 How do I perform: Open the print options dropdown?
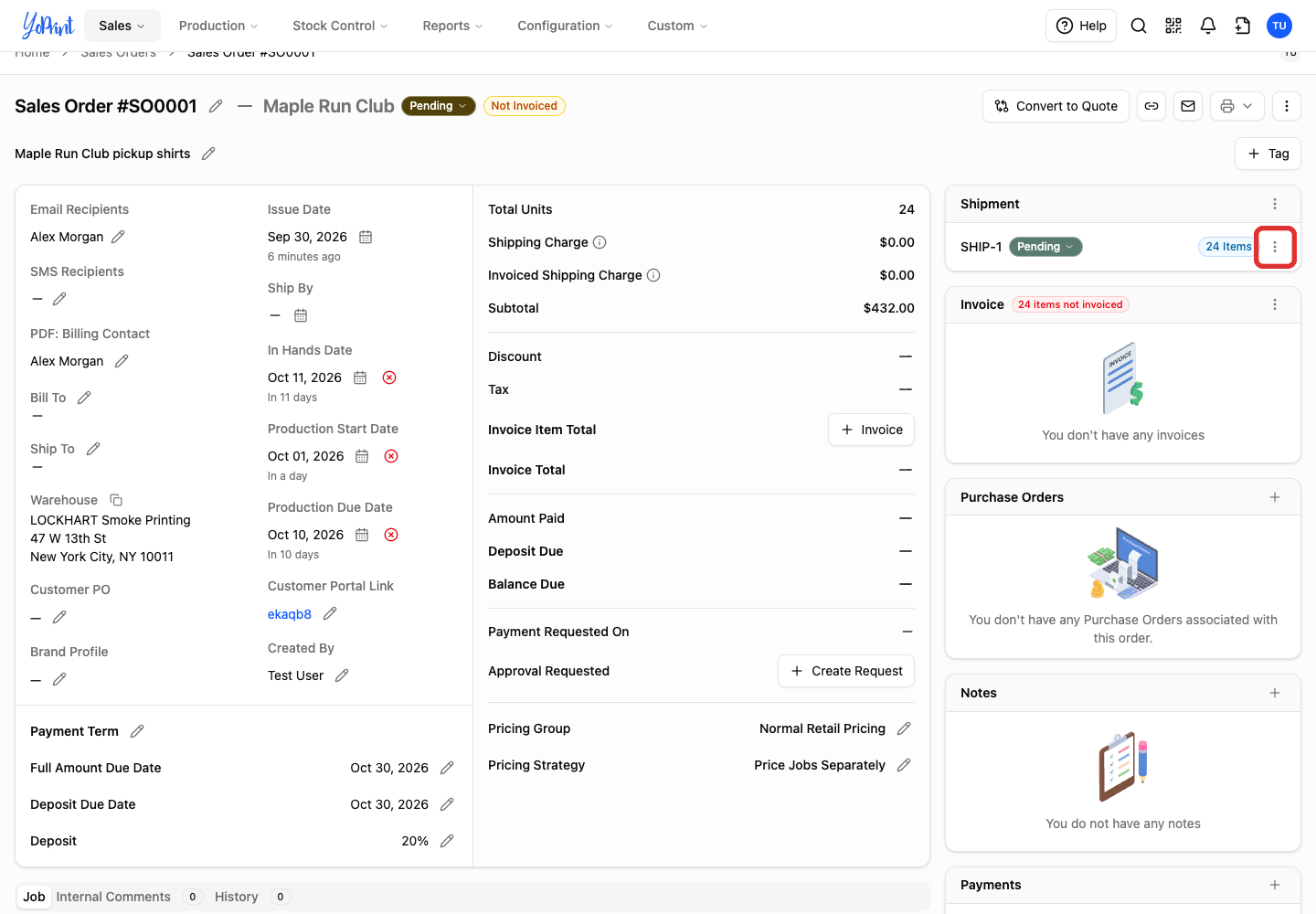coord(1237,106)
